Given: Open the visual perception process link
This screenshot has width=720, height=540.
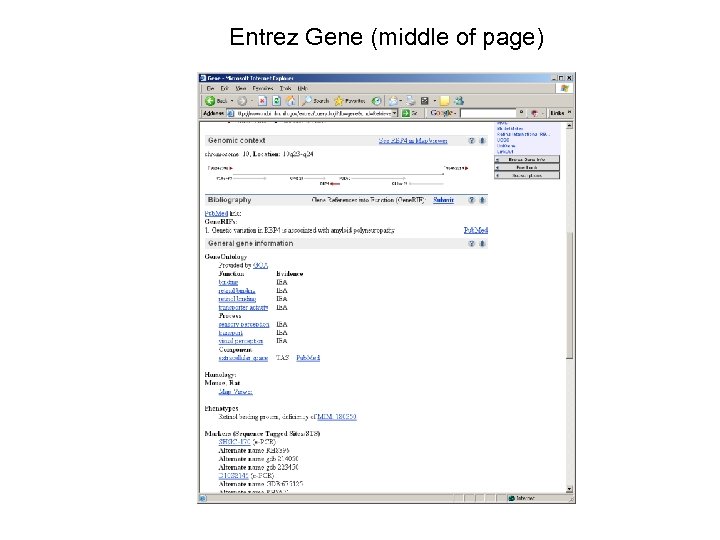Looking at the screenshot, I should (241, 341).
